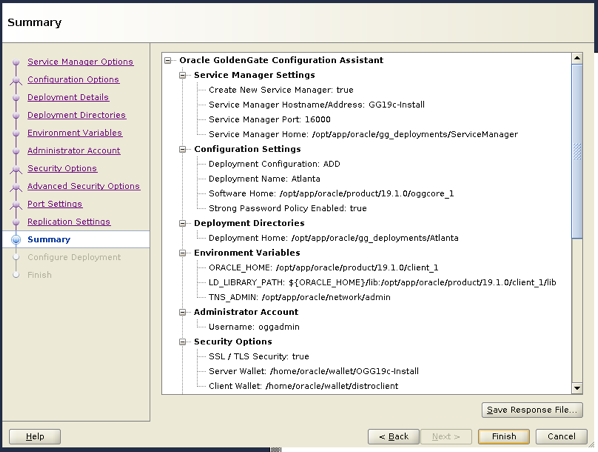Go to the Port Settings step

(55, 204)
